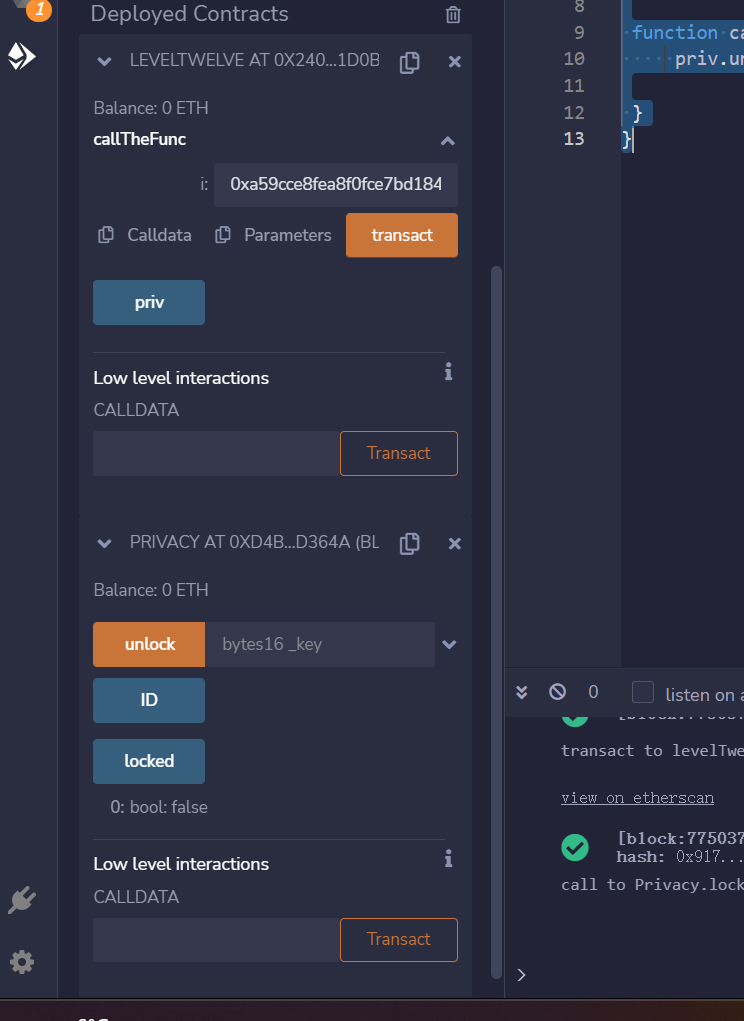This screenshot has width=744, height=1021.
Task: Collapse the terminal with the double-down arrows
Action: 521,691
